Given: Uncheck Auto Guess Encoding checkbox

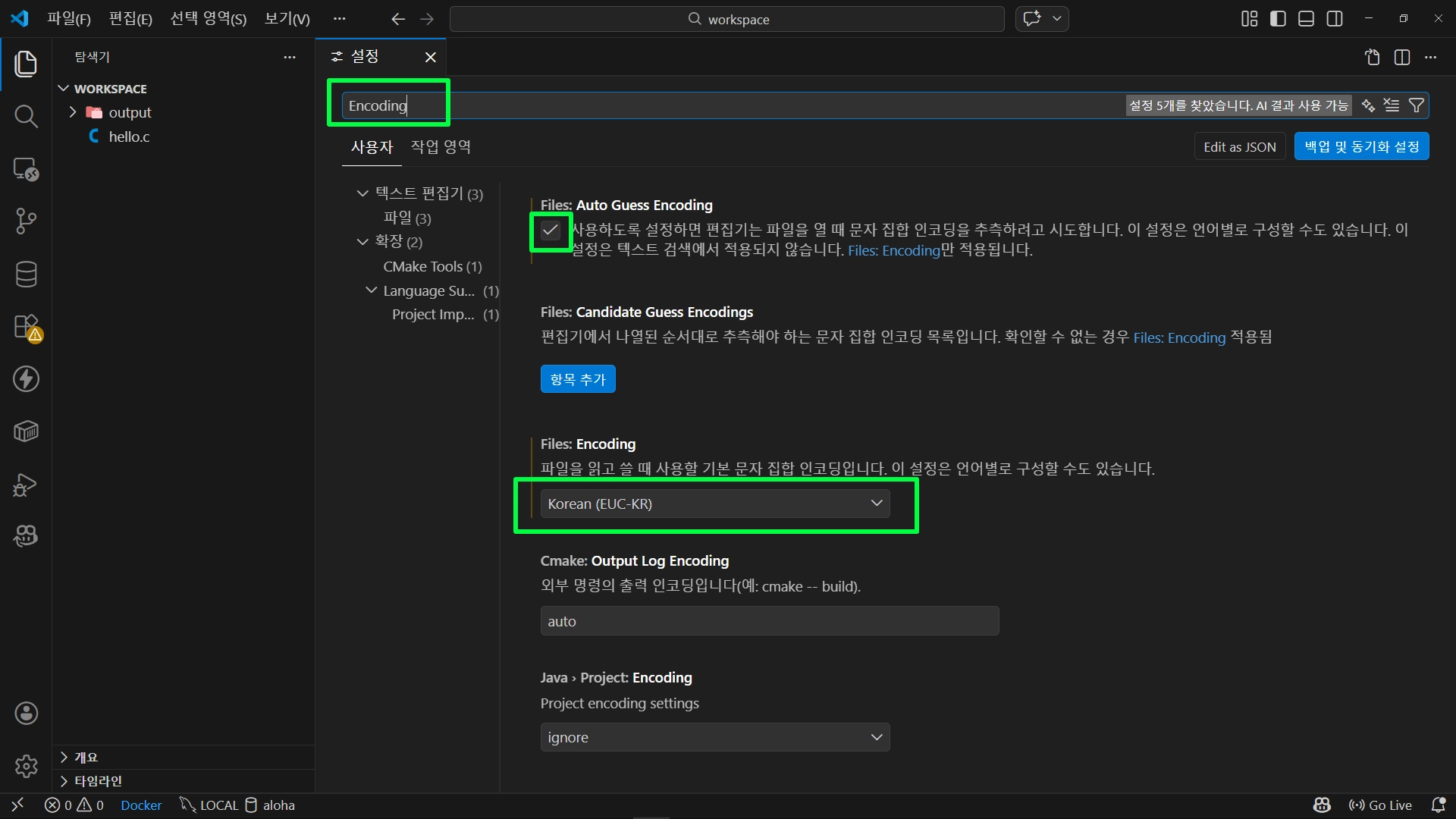Looking at the screenshot, I should [x=551, y=231].
